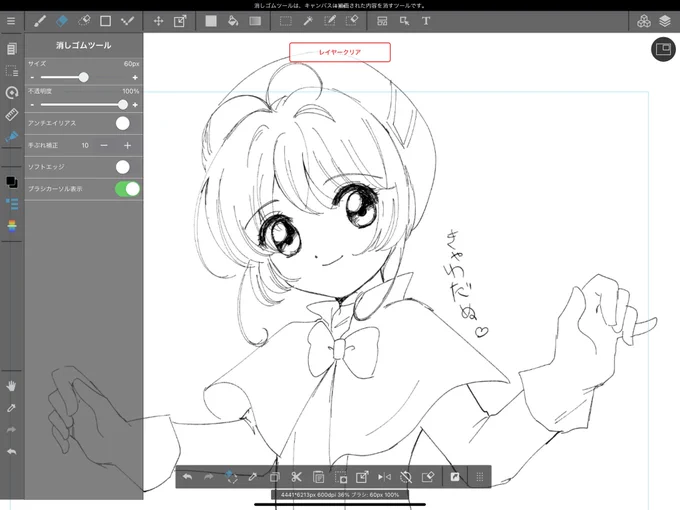Viewport: 680px width, 510px height.
Task: Decrease stabilizer (手ぶれ補正) value with minus
Action: (104, 145)
